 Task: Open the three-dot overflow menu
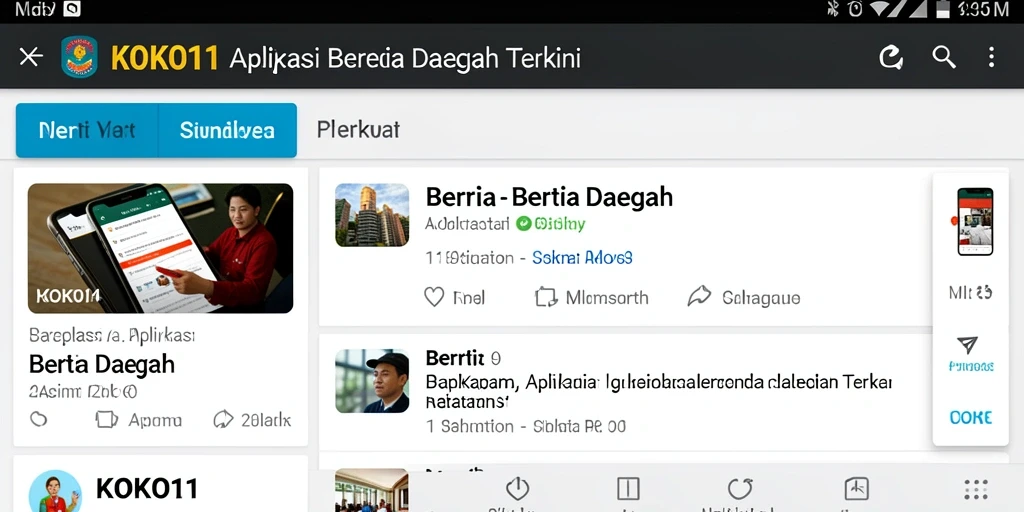click(991, 57)
